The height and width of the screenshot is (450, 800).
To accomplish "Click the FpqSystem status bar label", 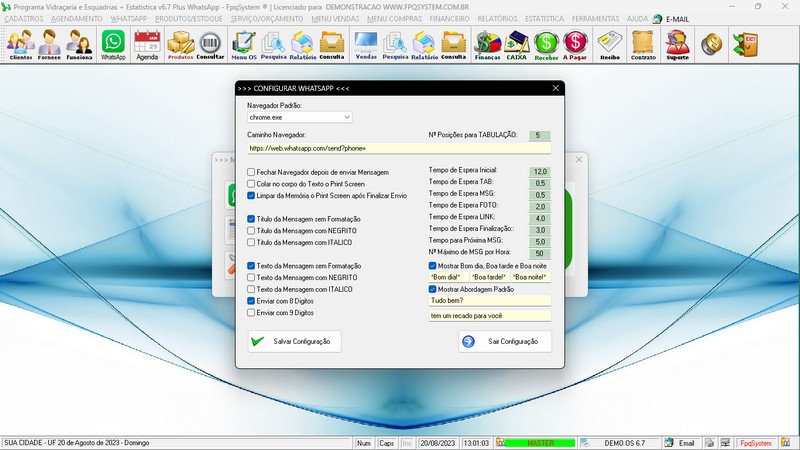I will click(x=756, y=443).
